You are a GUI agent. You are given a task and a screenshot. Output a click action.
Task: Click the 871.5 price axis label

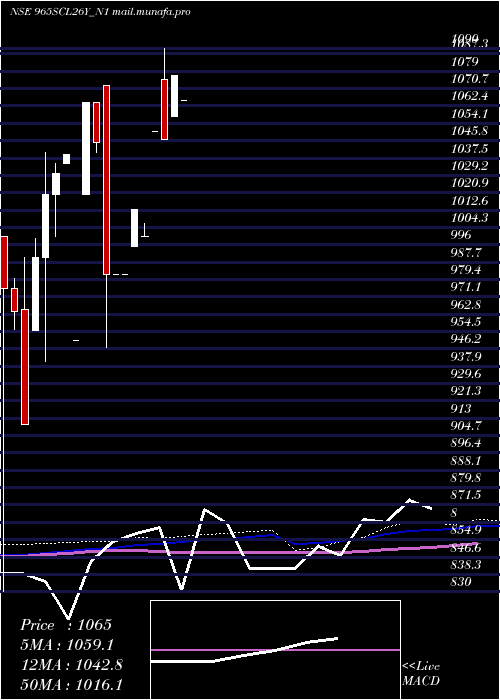pyautogui.click(x=467, y=495)
